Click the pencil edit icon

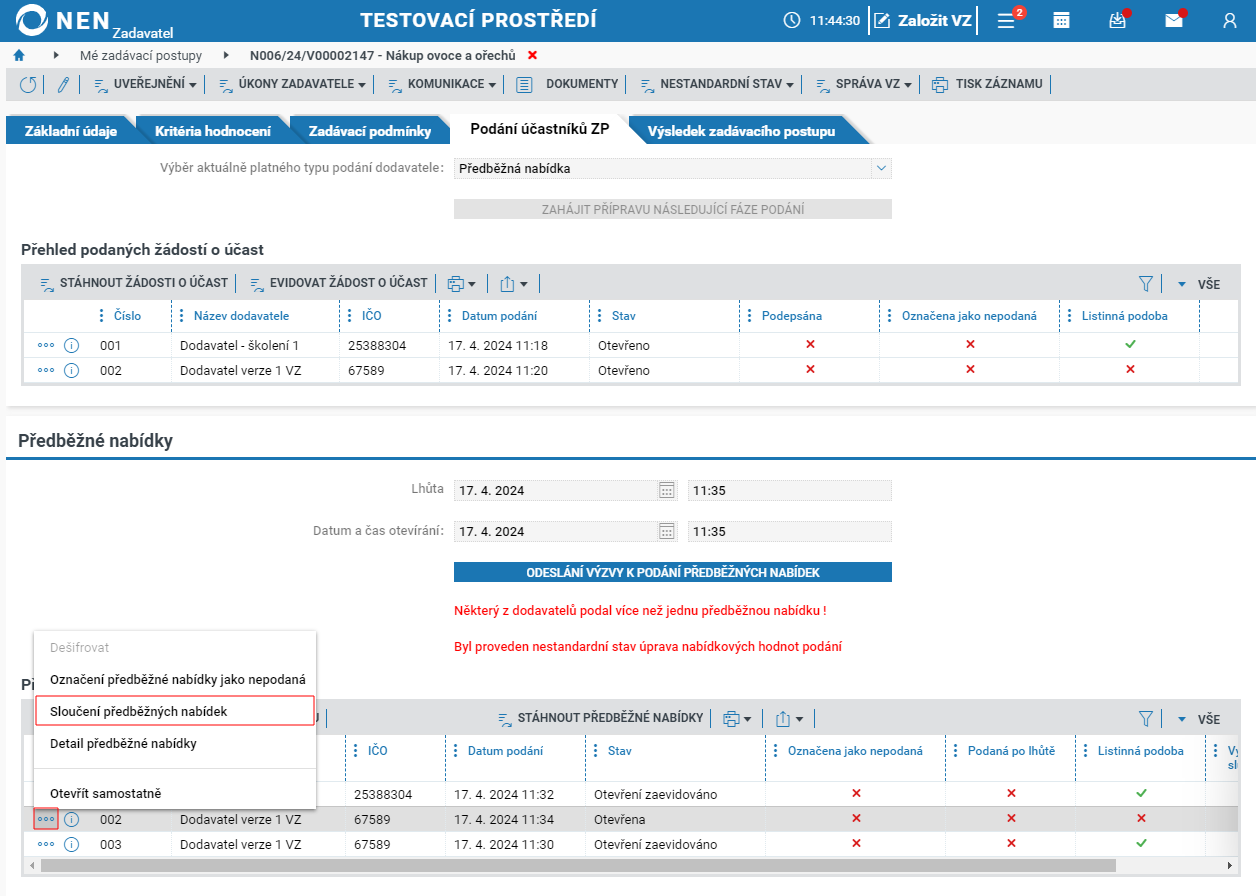[62, 85]
